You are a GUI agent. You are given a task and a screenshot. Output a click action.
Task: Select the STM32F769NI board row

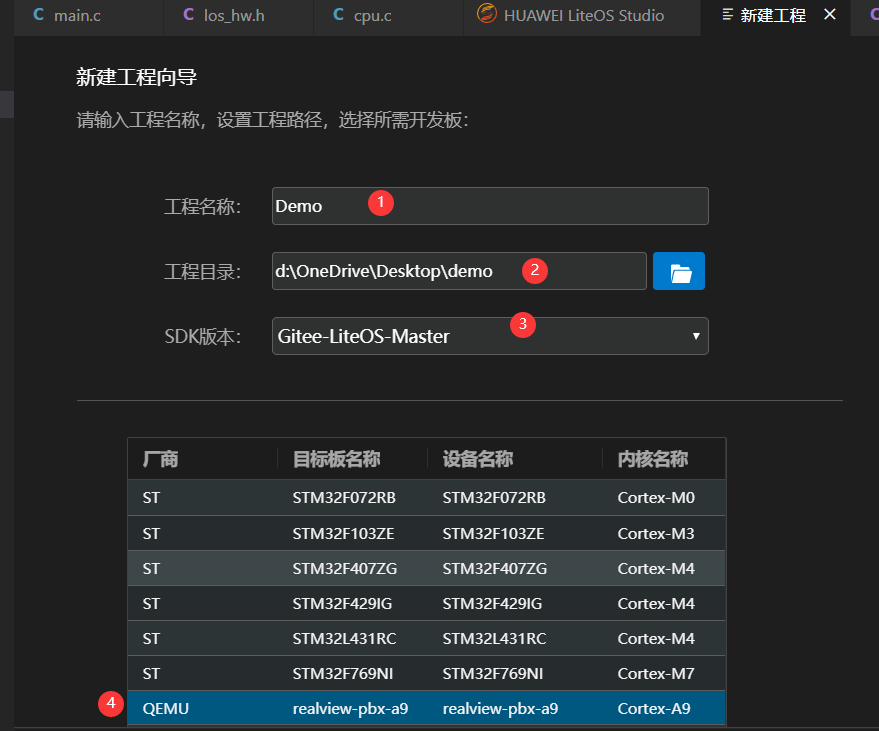(426, 674)
